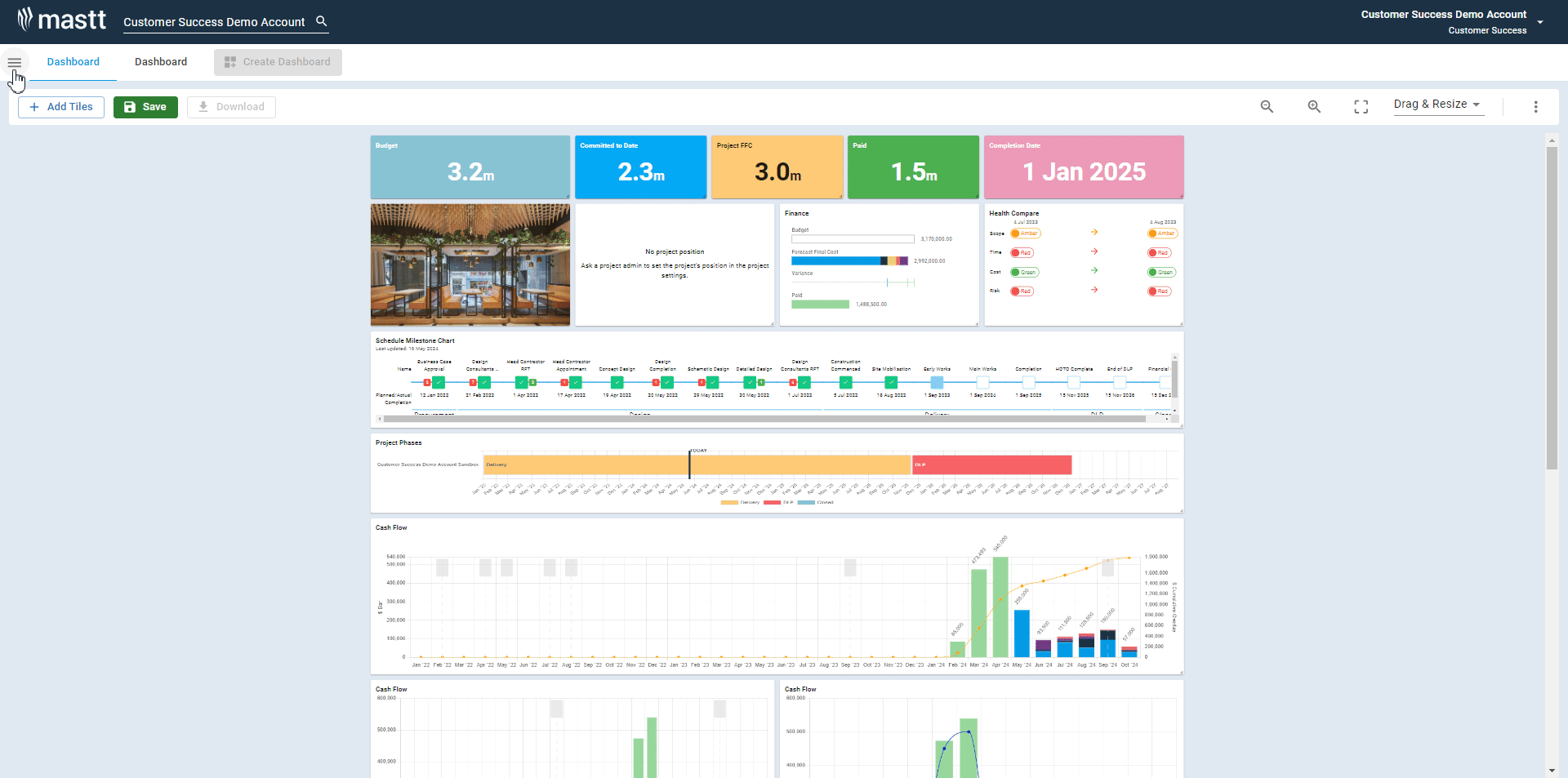Screen dimensions: 1568x778
Task: Click the Early Works milestone marker
Action: pyautogui.click(x=937, y=382)
